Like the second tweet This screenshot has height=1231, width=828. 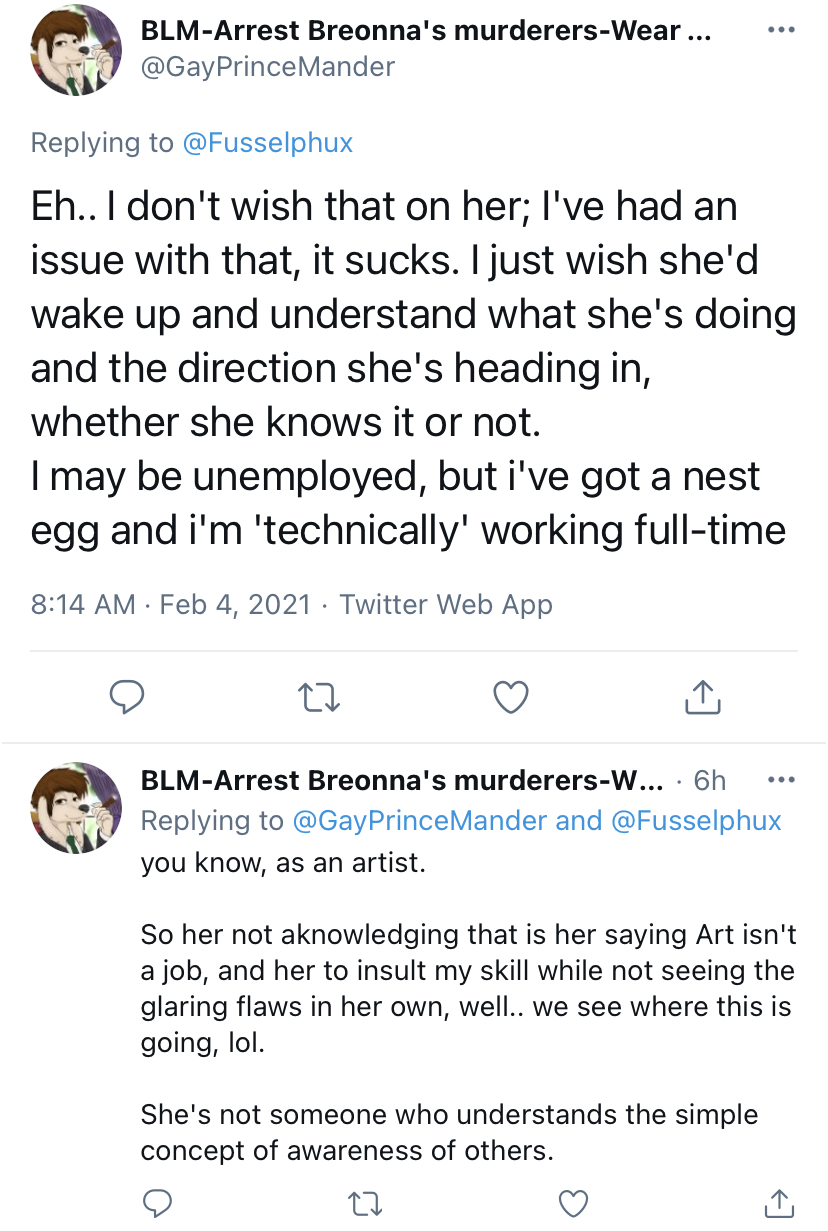(572, 1201)
